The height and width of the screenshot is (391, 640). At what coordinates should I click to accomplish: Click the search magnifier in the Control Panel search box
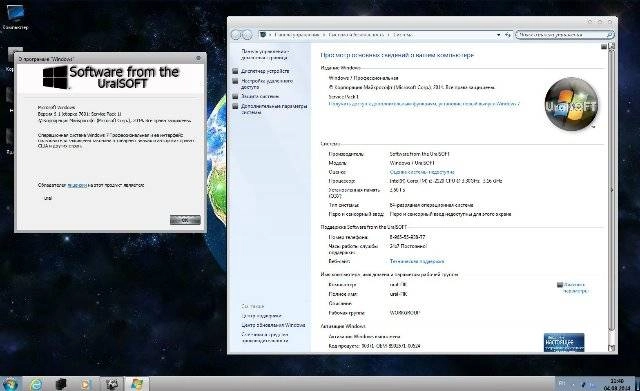609,35
